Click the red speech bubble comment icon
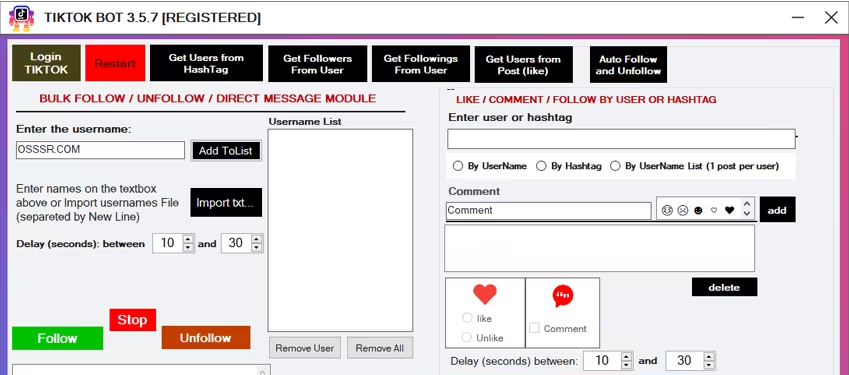Screen dimensions: 849x375 (563, 295)
